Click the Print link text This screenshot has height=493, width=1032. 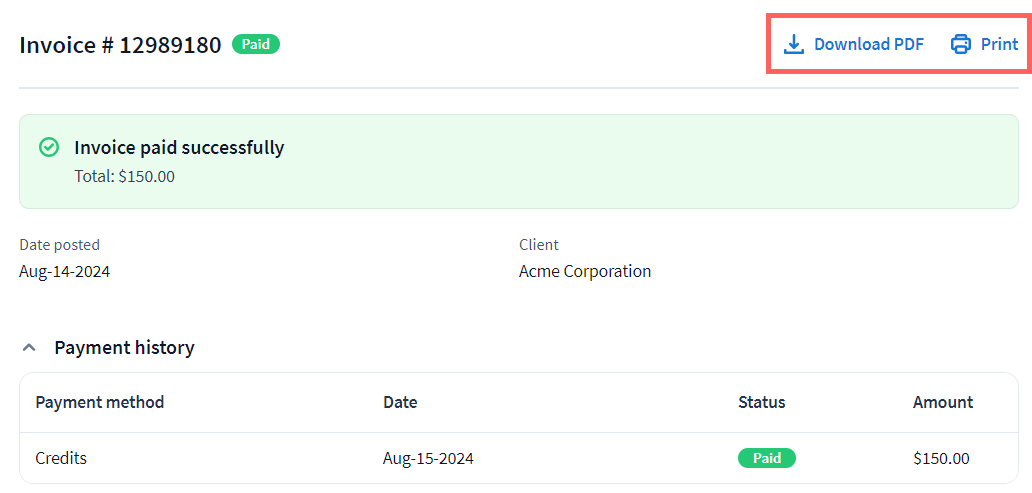pyautogui.click(x=999, y=44)
